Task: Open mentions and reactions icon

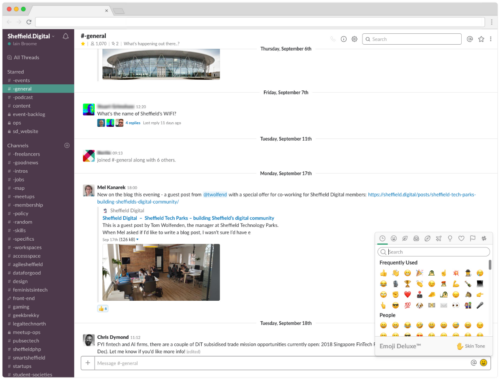Action: [x=470, y=39]
